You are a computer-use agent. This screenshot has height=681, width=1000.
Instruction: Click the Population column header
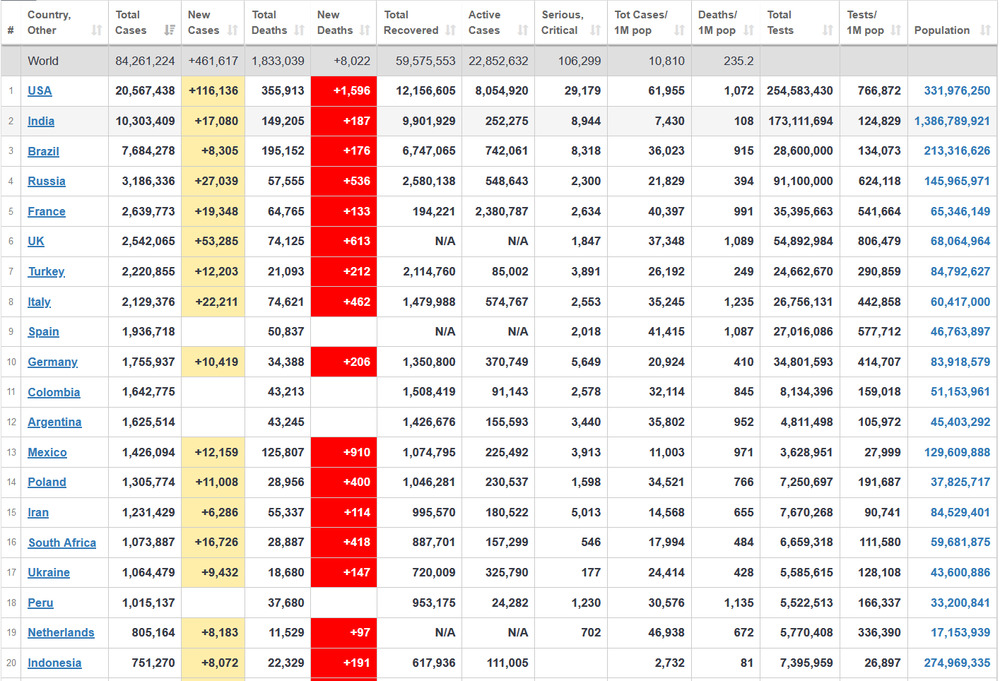click(942, 30)
